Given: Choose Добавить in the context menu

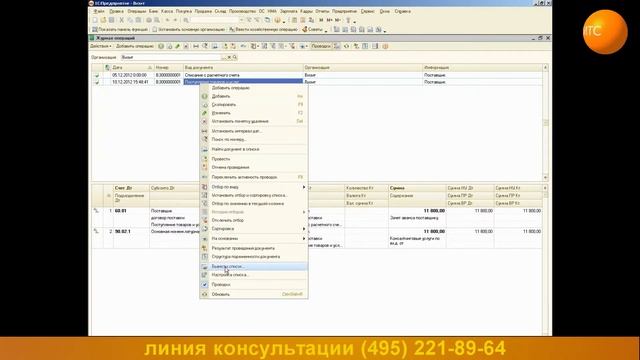Looking at the screenshot, I should tap(253, 96).
